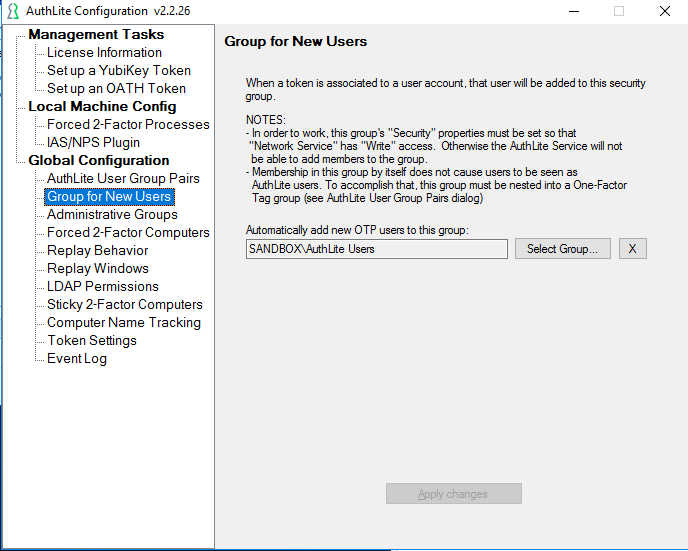This screenshot has height=551, width=688.
Task: Open License Information
Action: click(x=104, y=52)
